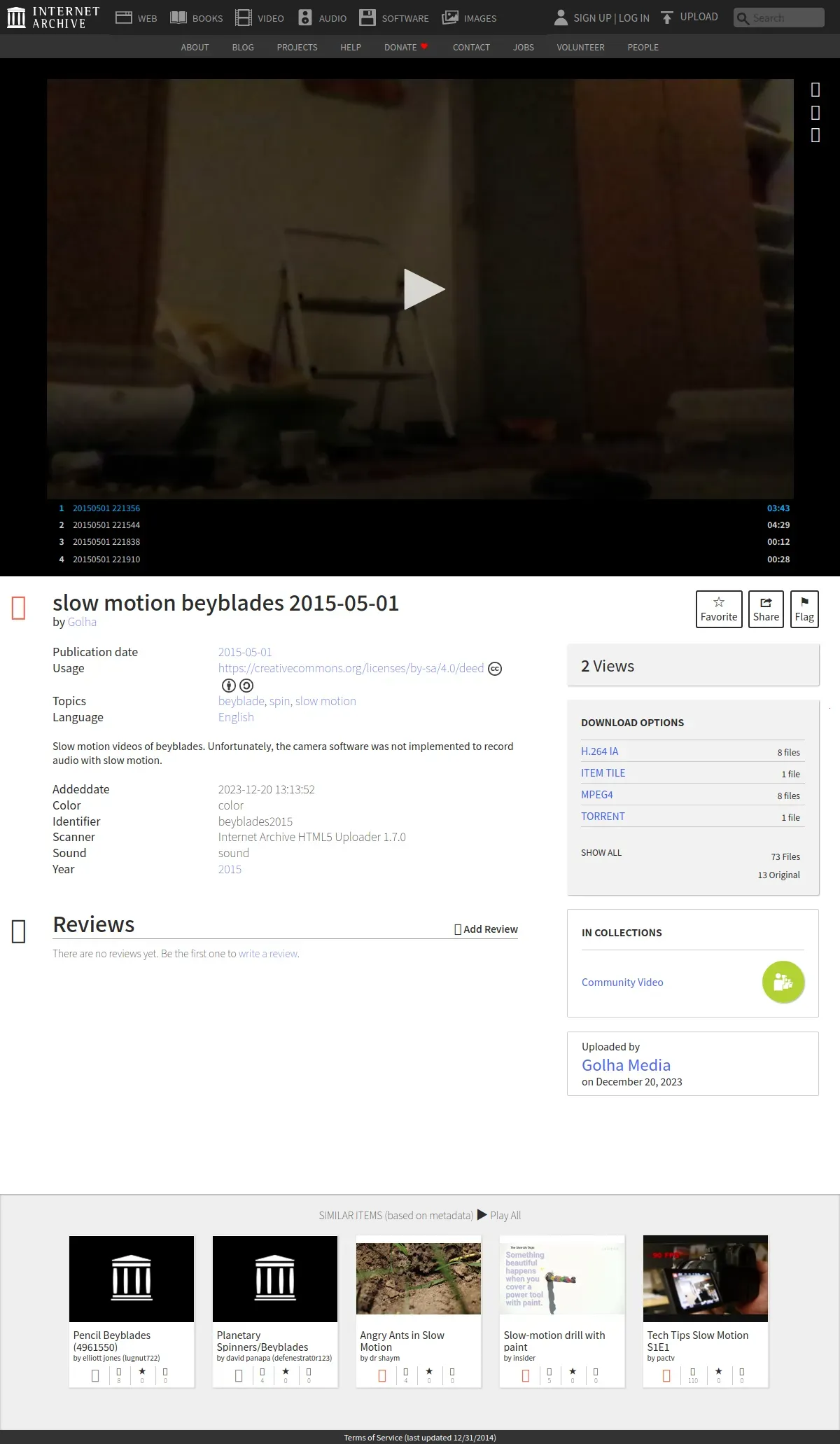Click the Play All triangle icon
The image size is (840, 1444).
coord(482,1215)
